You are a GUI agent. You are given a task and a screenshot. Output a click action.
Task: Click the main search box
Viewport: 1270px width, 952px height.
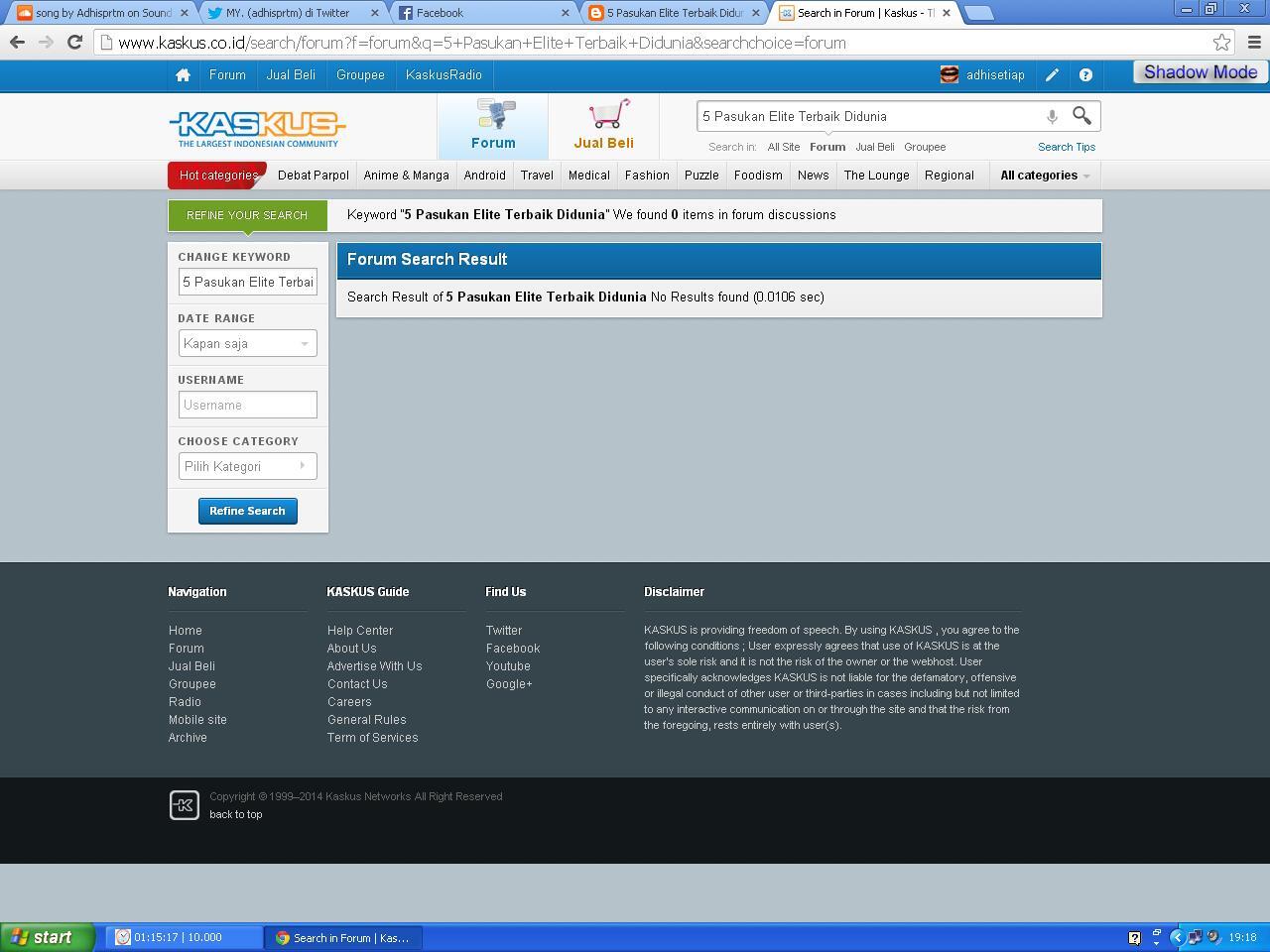click(x=868, y=116)
